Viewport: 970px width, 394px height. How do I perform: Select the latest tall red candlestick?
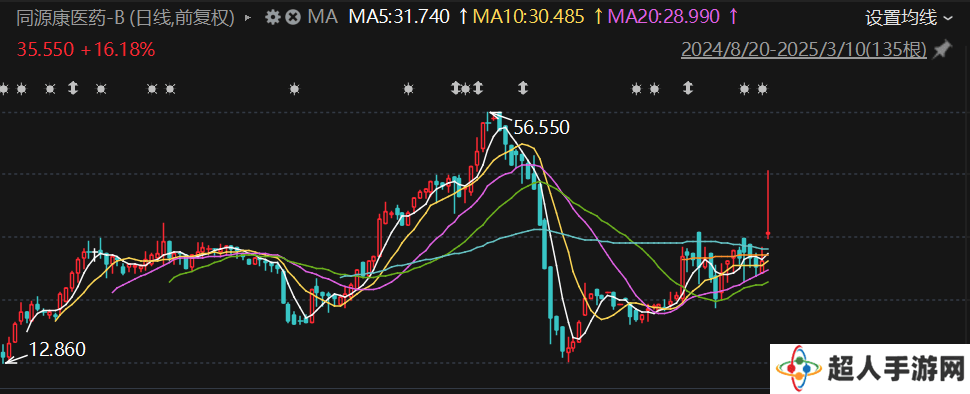coord(768,205)
